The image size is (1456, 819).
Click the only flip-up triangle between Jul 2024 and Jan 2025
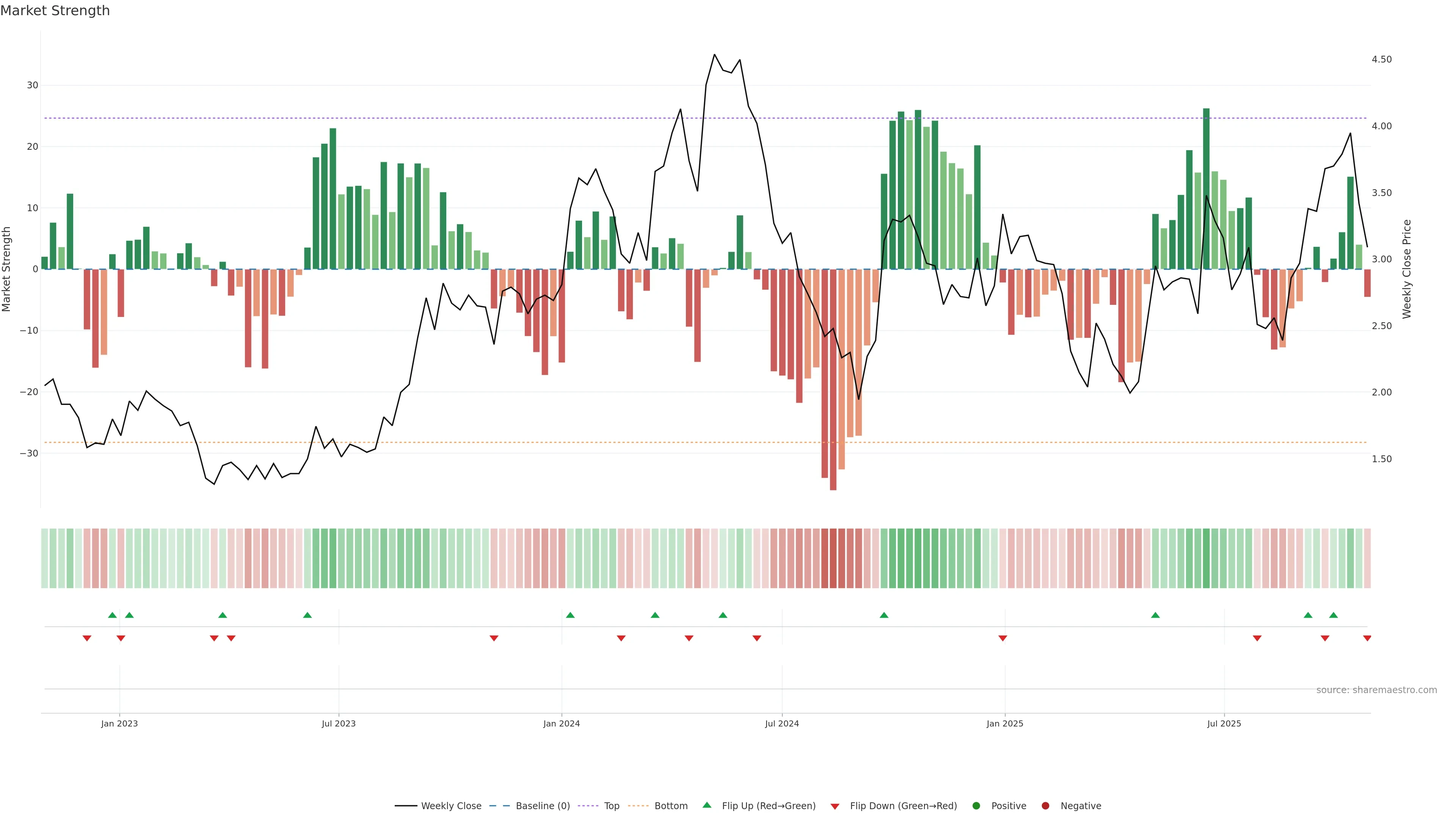(884, 615)
